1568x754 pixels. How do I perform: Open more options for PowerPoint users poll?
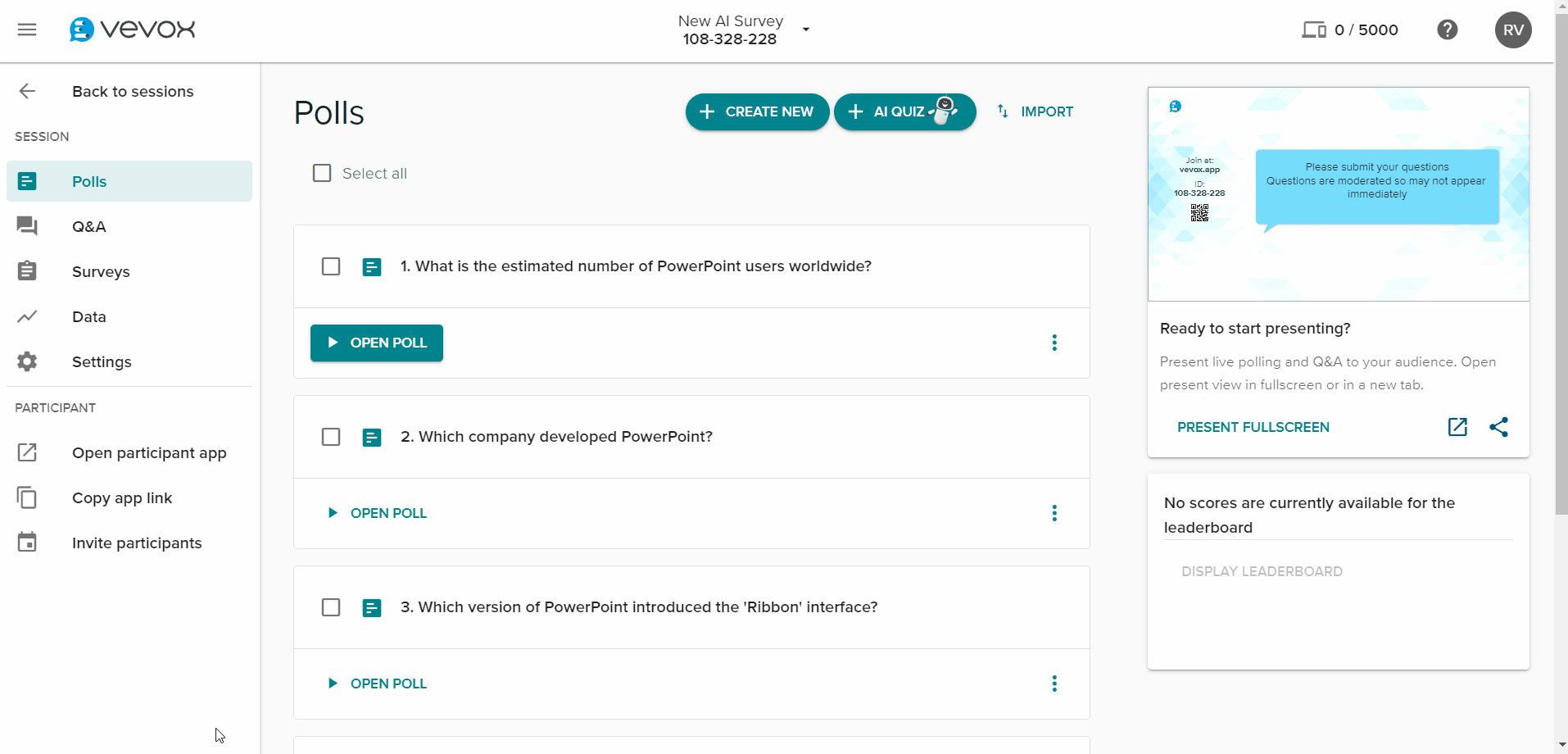pyautogui.click(x=1054, y=343)
